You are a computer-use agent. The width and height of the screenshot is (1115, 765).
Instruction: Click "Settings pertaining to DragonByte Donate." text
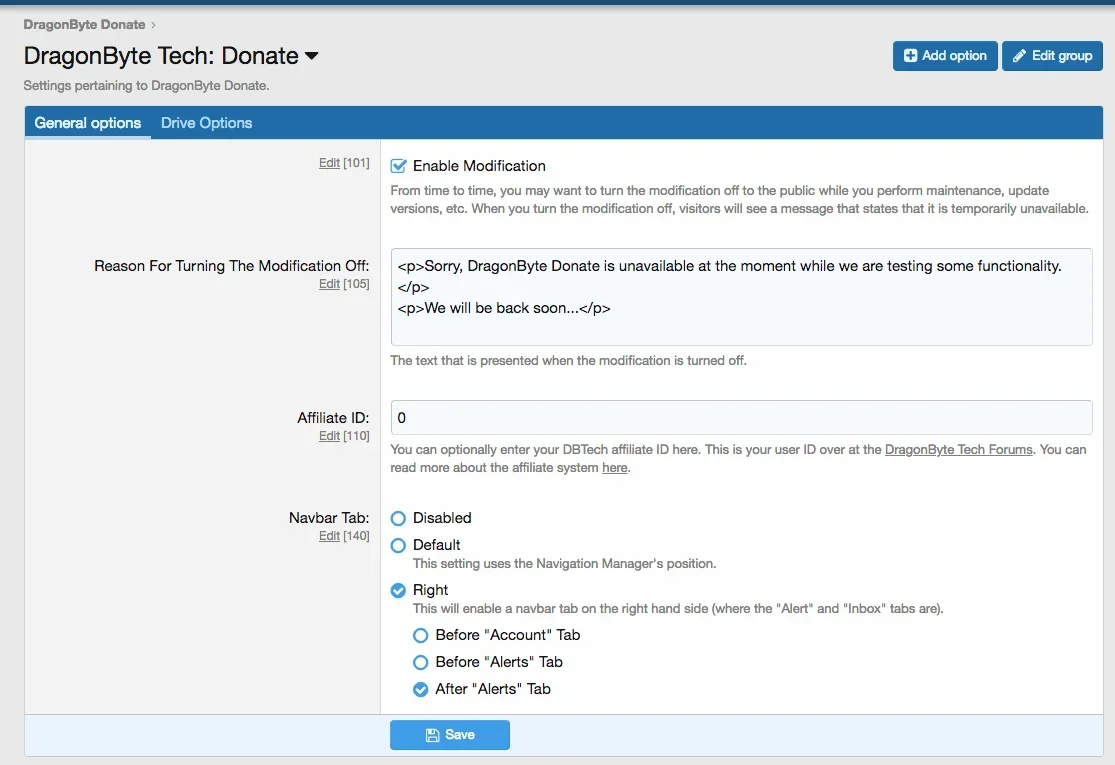pyautogui.click(x=146, y=85)
